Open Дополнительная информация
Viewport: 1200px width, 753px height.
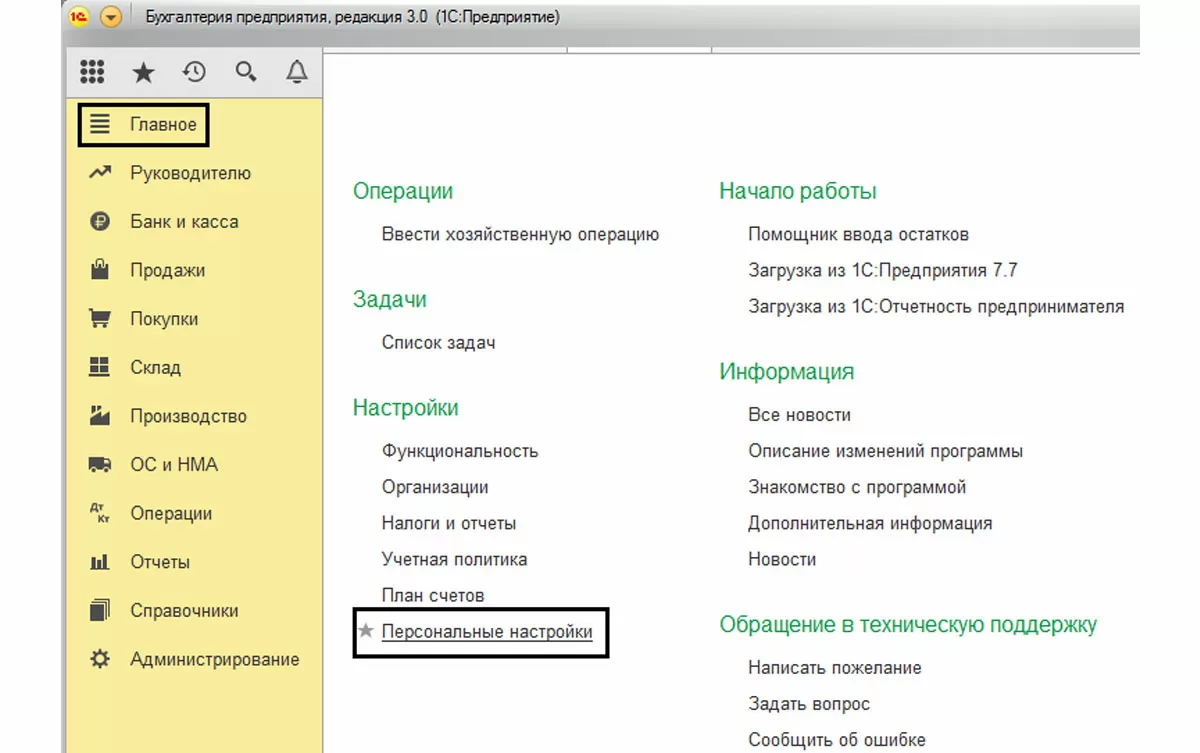click(870, 523)
